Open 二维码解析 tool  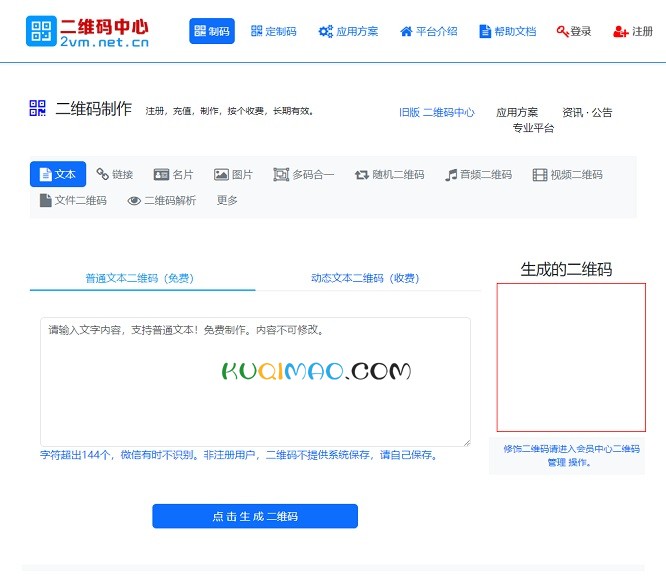[x=162, y=200]
